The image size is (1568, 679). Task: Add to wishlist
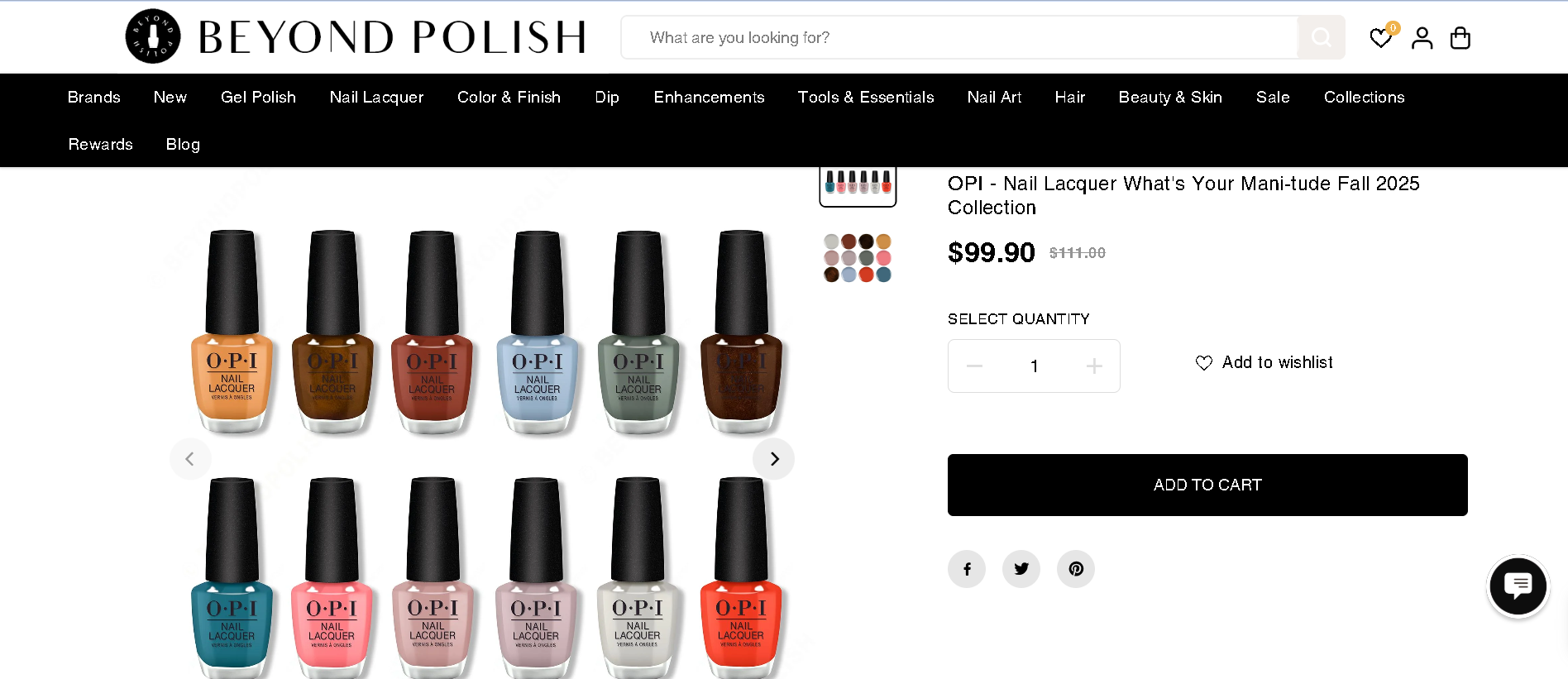click(x=1264, y=362)
